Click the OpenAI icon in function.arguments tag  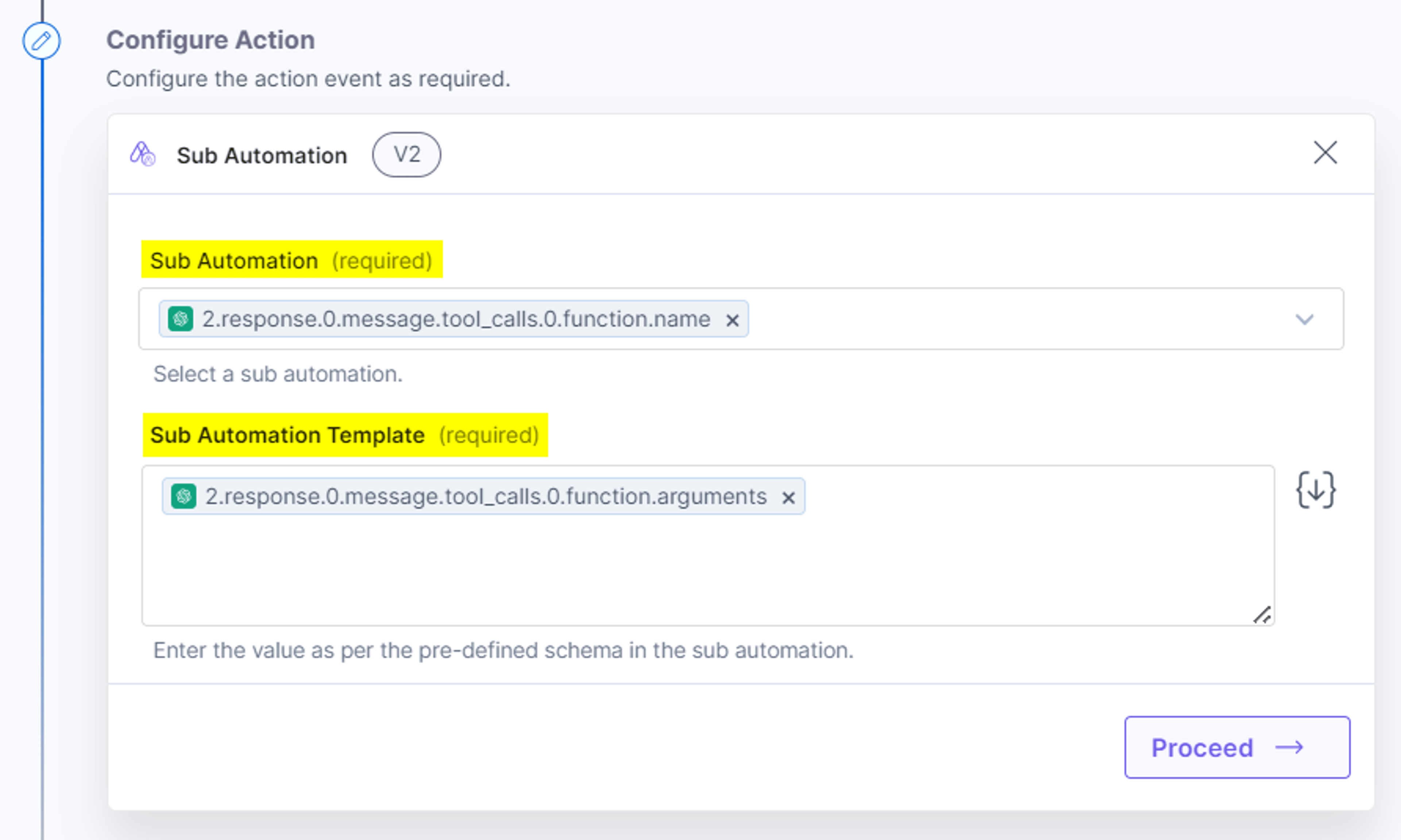[x=184, y=496]
